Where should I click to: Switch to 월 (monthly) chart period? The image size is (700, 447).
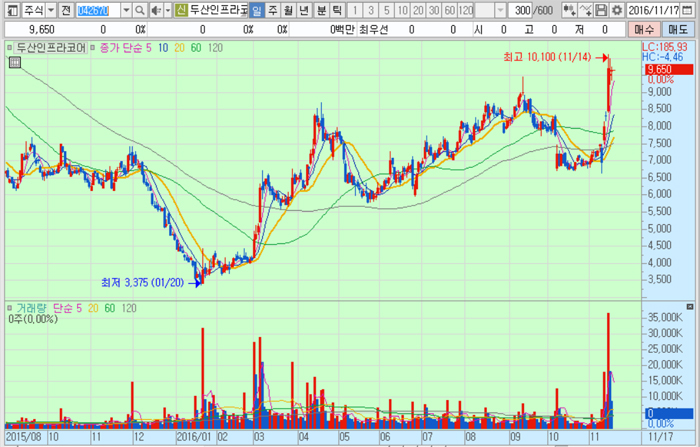pyautogui.click(x=288, y=10)
